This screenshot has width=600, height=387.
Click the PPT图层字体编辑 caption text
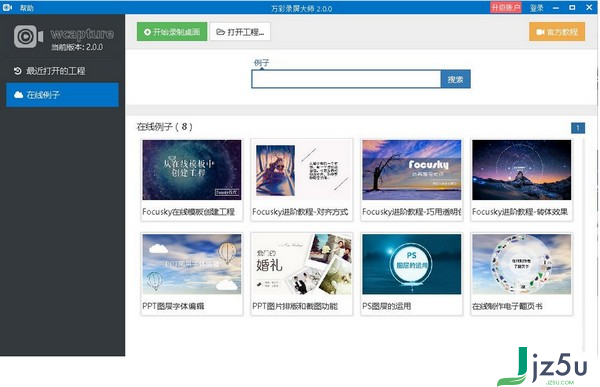tap(173, 306)
